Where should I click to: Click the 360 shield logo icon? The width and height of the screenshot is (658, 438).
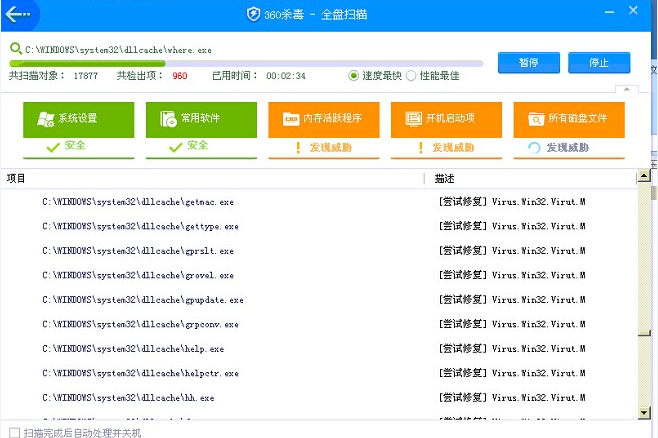(x=253, y=15)
